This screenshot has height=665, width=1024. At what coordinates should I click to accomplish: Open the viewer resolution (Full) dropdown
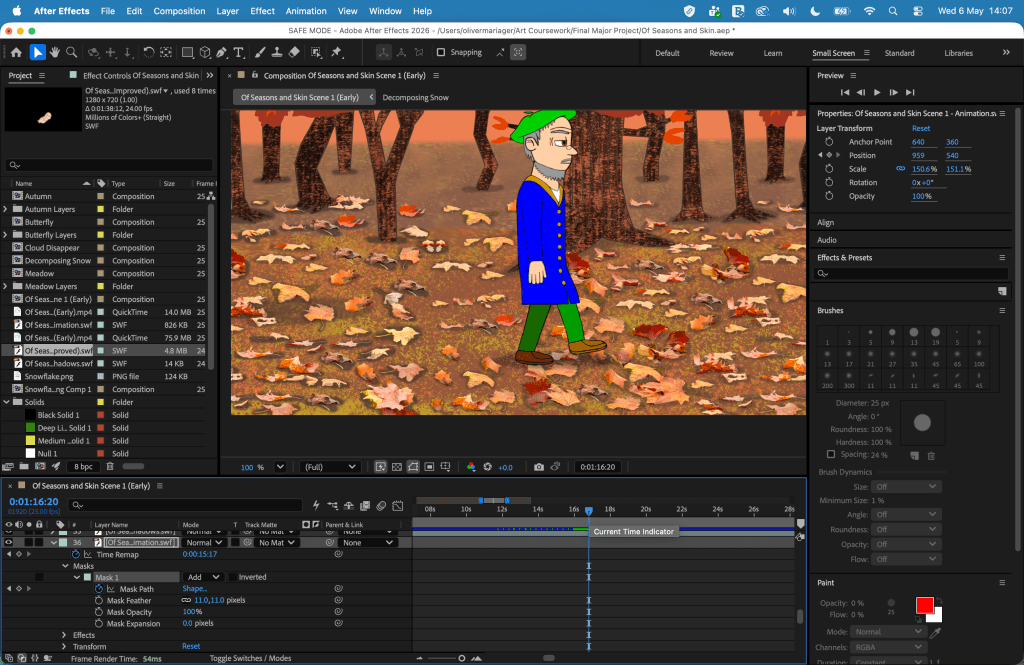[x=330, y=467]
